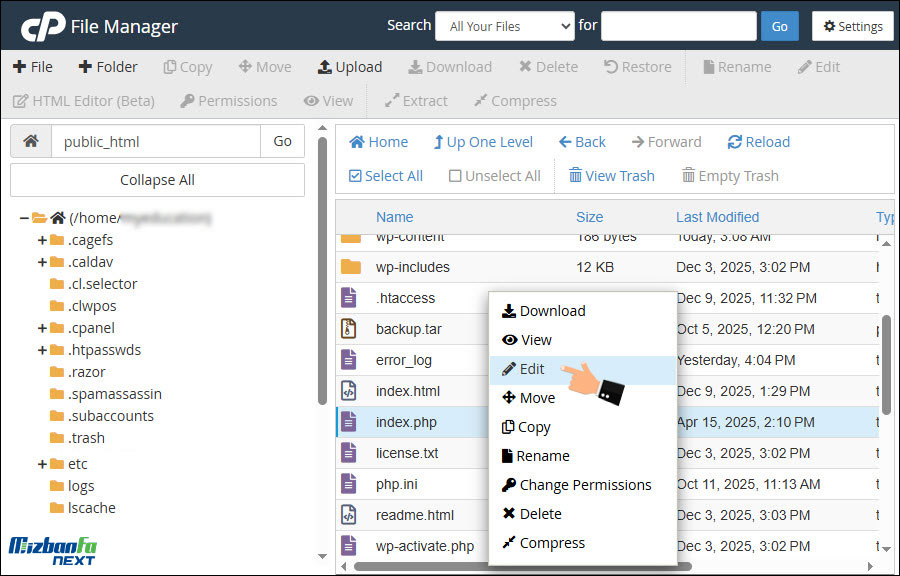Choose Edit from the context menu

coord(531,368)
